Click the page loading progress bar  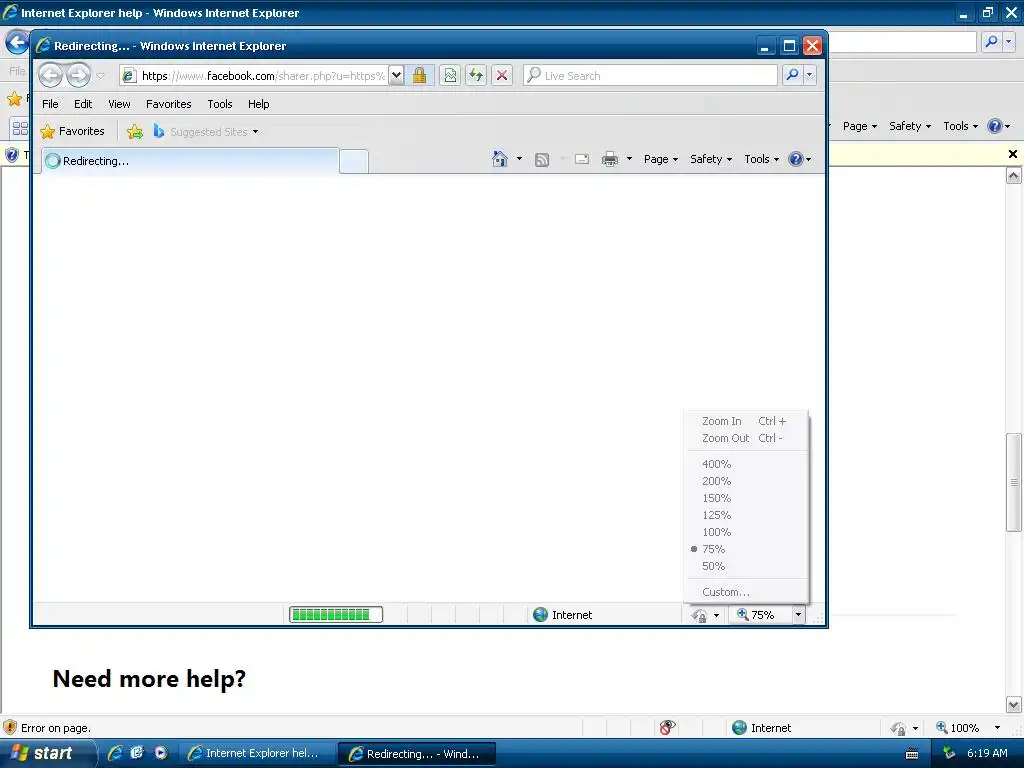336,615
